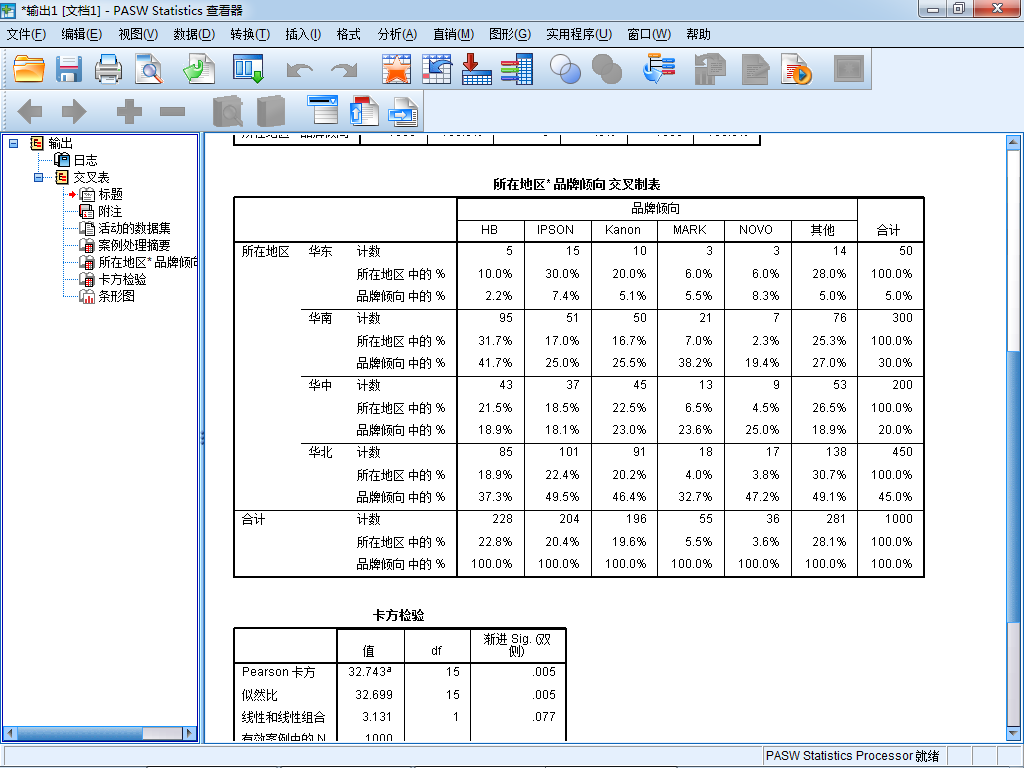Click the scroll down arrow of output pane
Screen dimensions: 1024x768
[1014, 733]
